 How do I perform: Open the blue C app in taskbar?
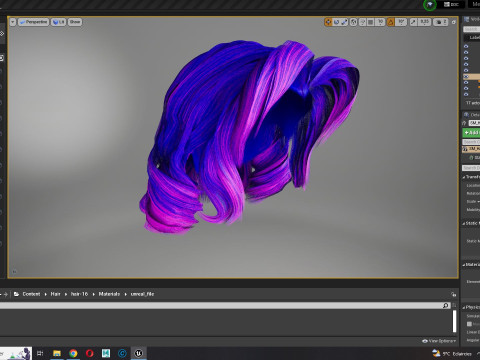point(122,353)
